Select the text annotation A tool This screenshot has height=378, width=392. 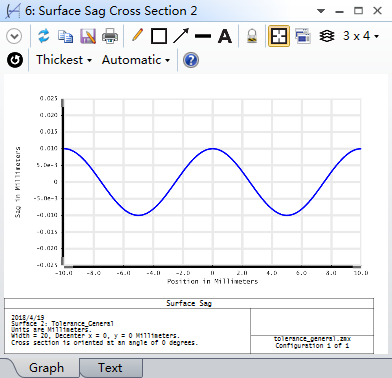pyautogui.click(x=225, y=36)
